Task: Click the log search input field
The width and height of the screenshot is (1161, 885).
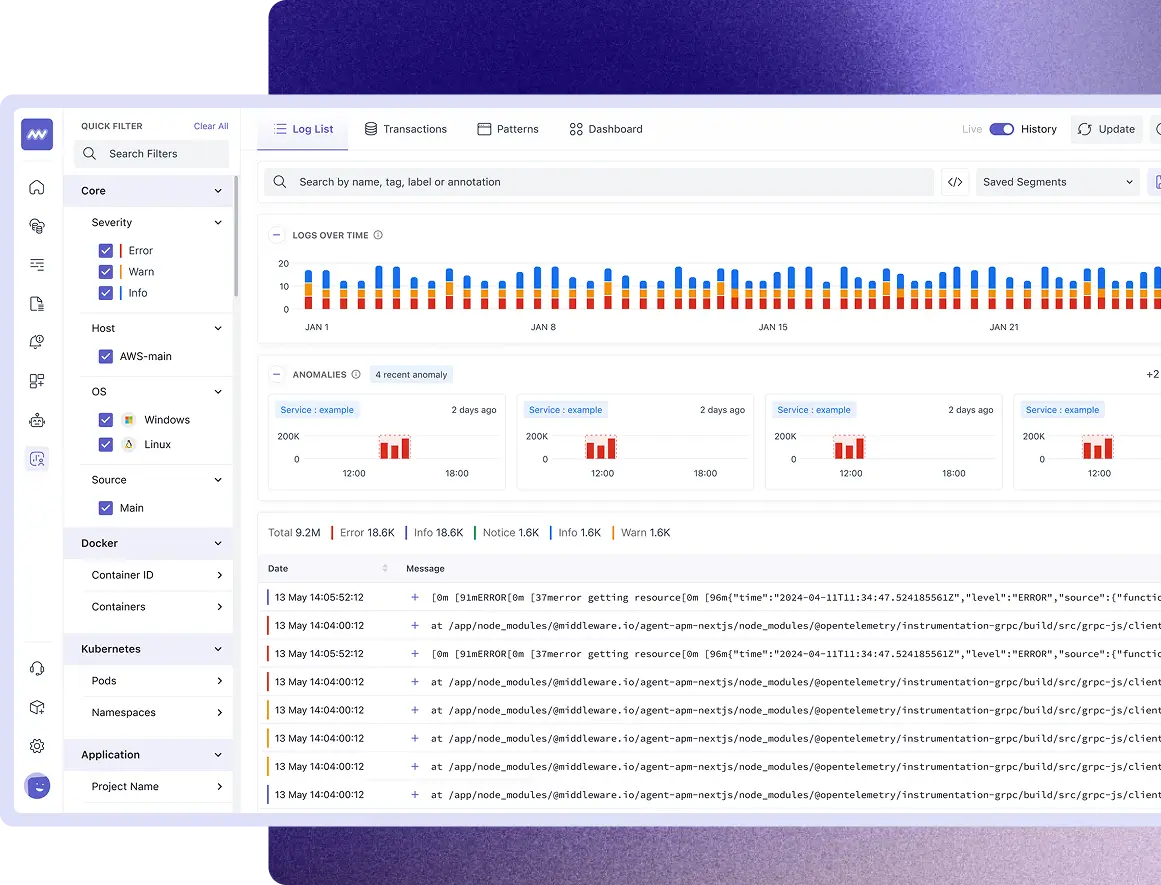Action: coord(600,182)
